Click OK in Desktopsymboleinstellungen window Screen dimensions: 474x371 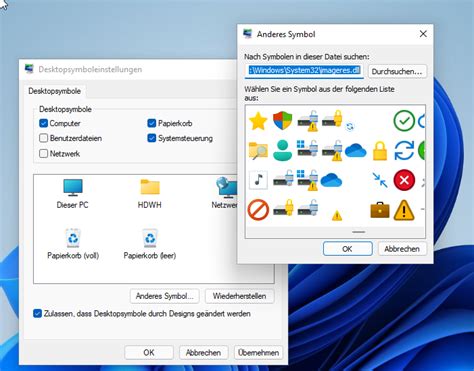149,353
